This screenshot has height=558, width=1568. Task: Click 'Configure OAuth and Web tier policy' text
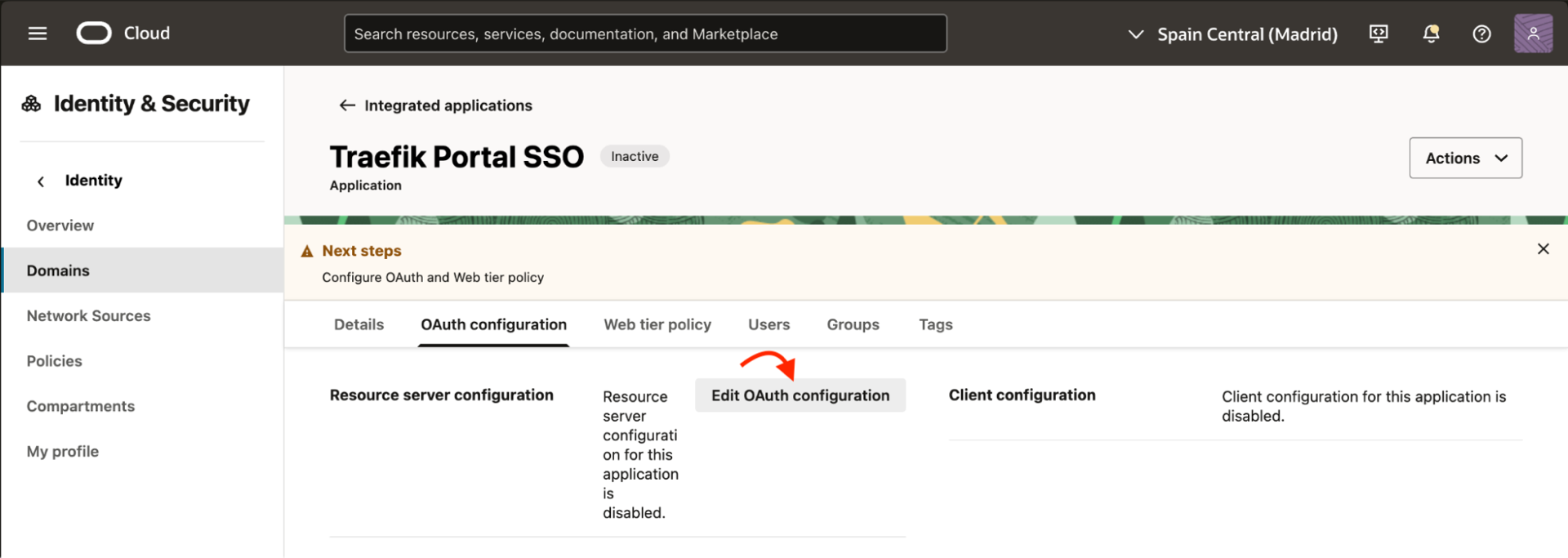[x=433, y=278]
